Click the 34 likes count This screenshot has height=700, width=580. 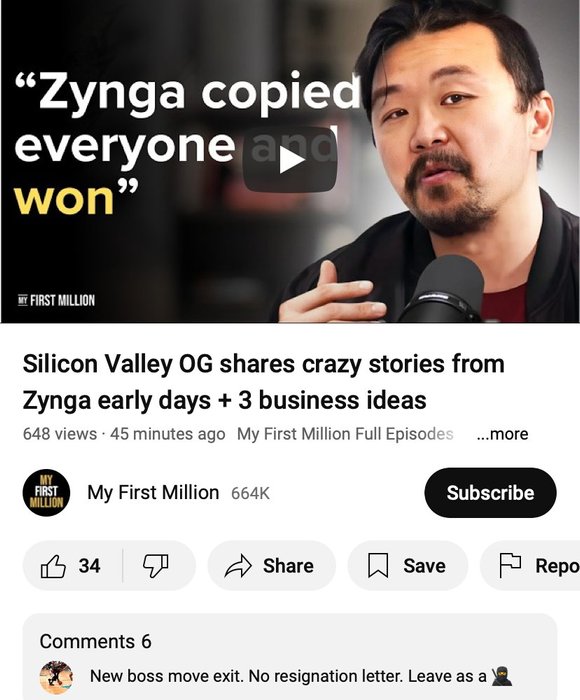(x=89, y=566)
